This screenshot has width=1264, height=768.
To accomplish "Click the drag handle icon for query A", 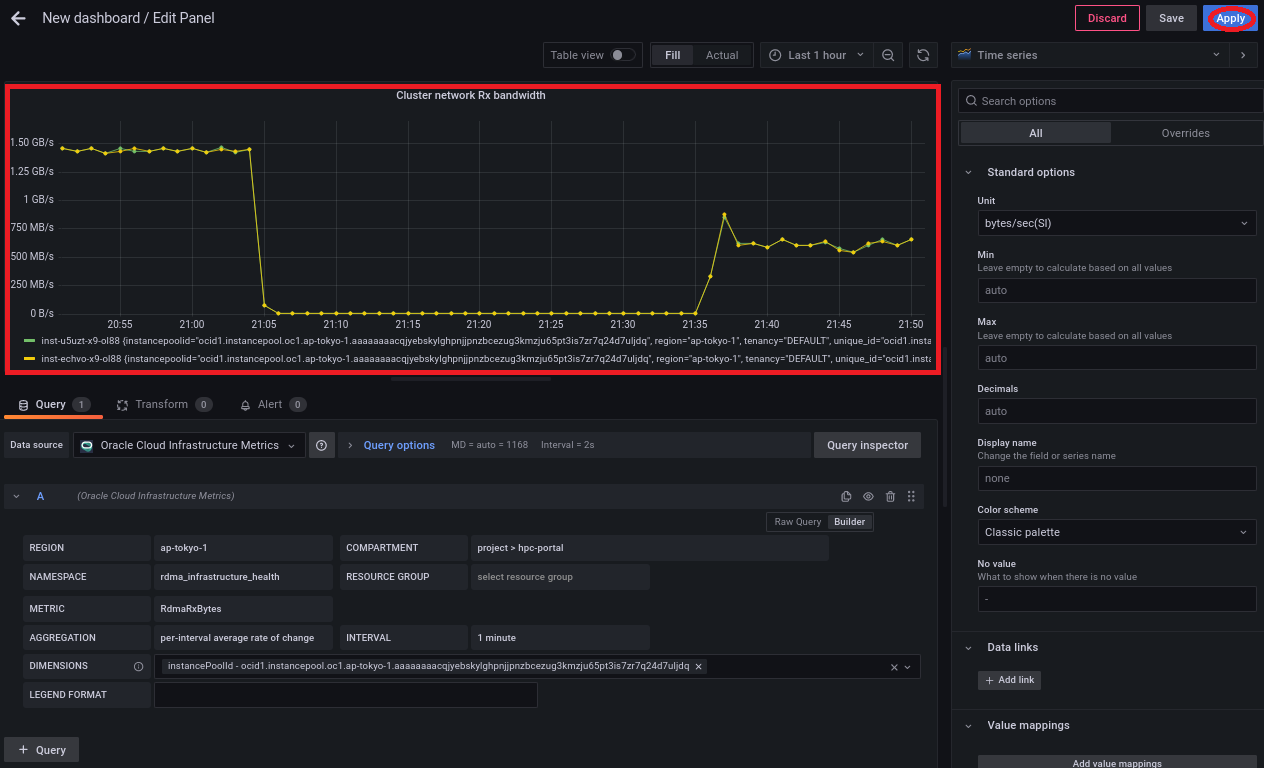I will pyautogui.click(x=911, y=497).
